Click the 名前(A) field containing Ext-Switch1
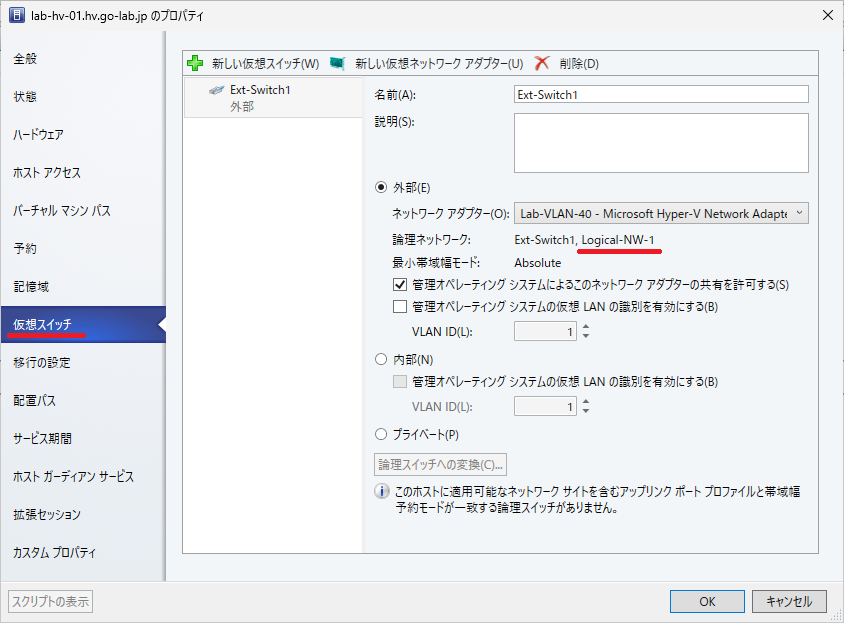The height and width of the screenshot is (623, 844). 661,94
